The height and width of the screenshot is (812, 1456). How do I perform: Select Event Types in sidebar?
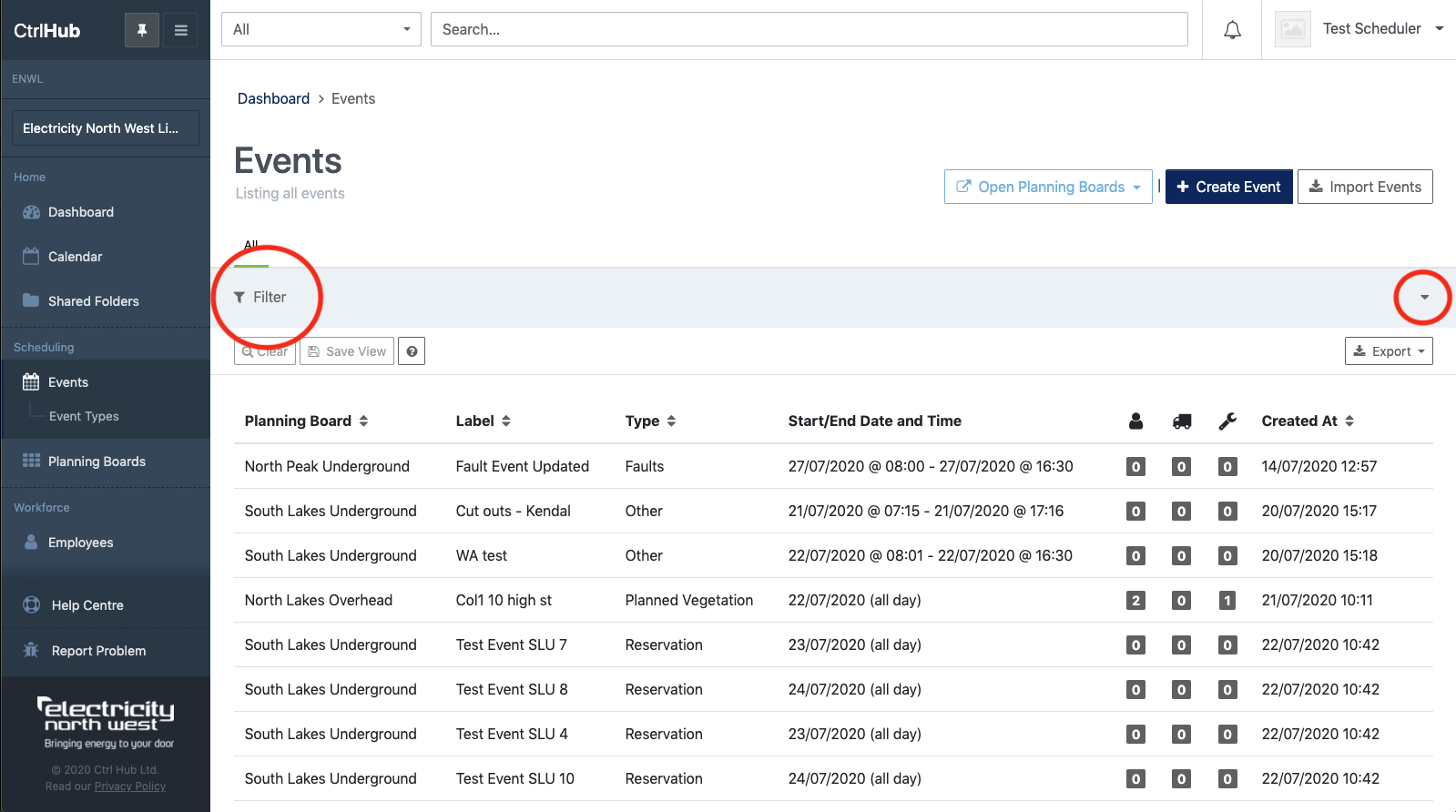pos(84,416)
